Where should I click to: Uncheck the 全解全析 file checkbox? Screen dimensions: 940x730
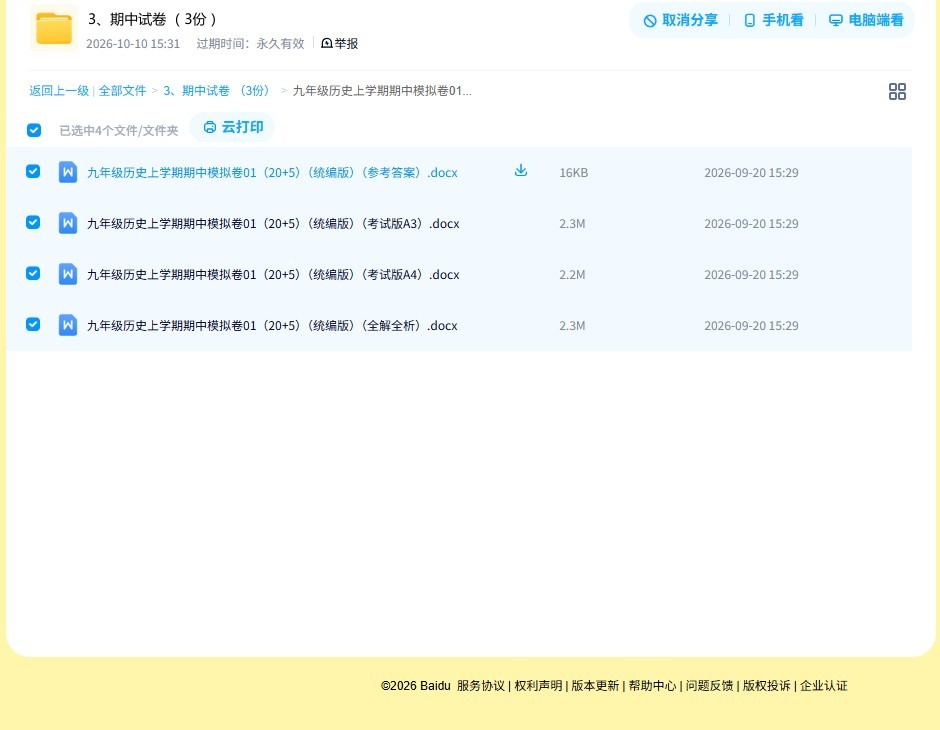pos(33,324)
